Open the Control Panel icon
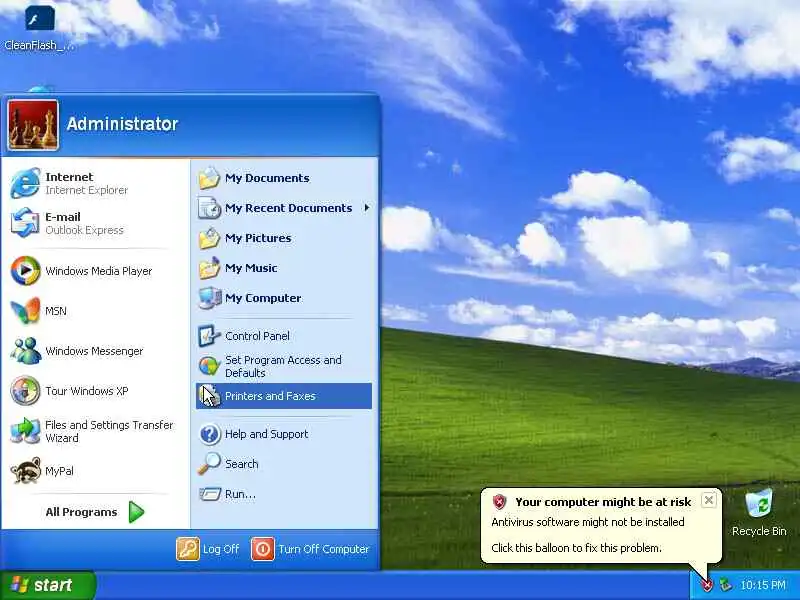800x600 pixels. point(209,336)
